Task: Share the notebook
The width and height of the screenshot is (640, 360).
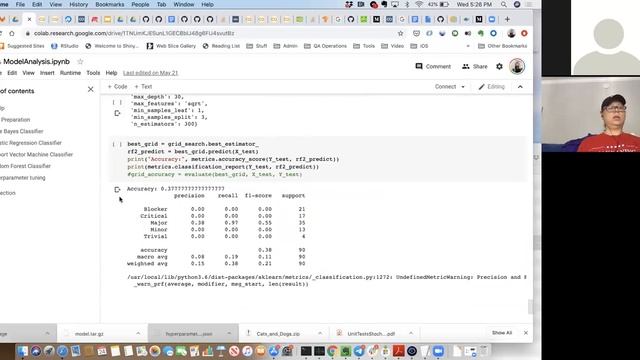Action: coord(475,66)
